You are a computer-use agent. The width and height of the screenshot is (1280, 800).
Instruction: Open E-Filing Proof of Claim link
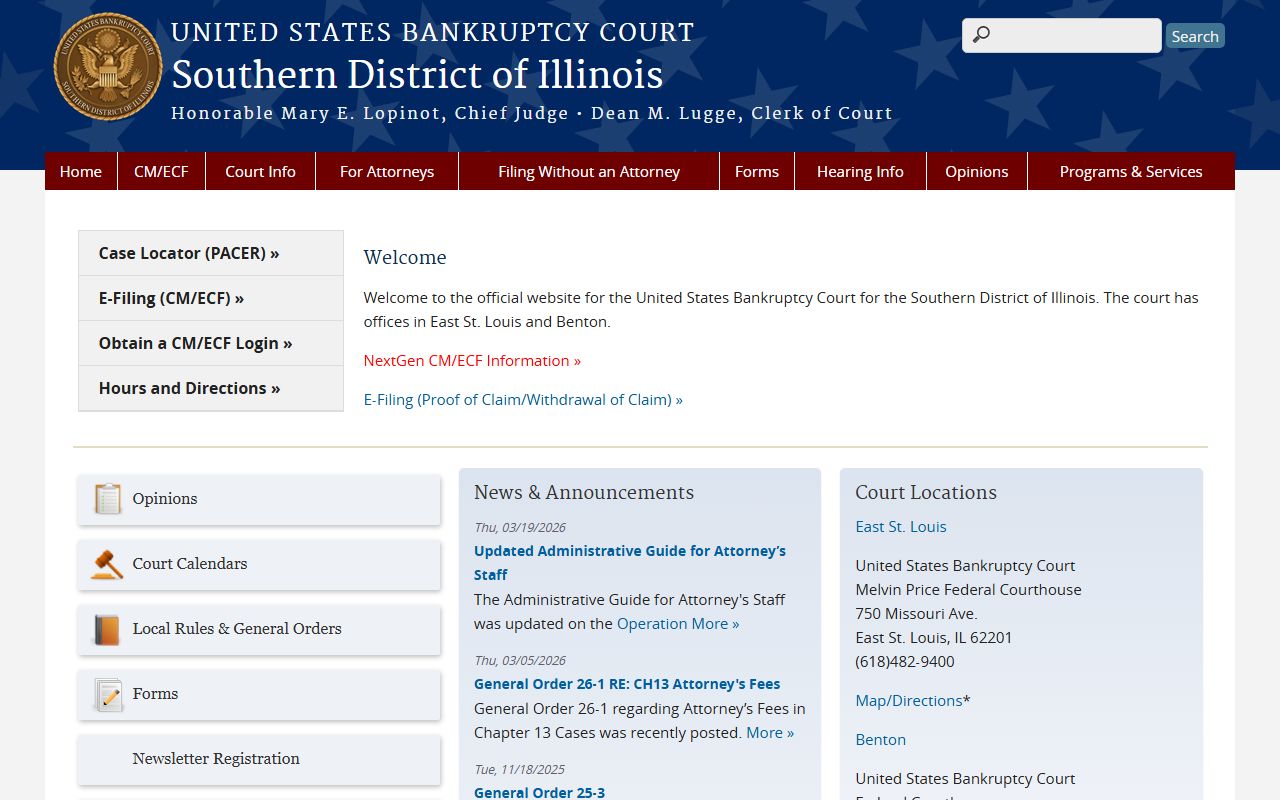[523, 400]
